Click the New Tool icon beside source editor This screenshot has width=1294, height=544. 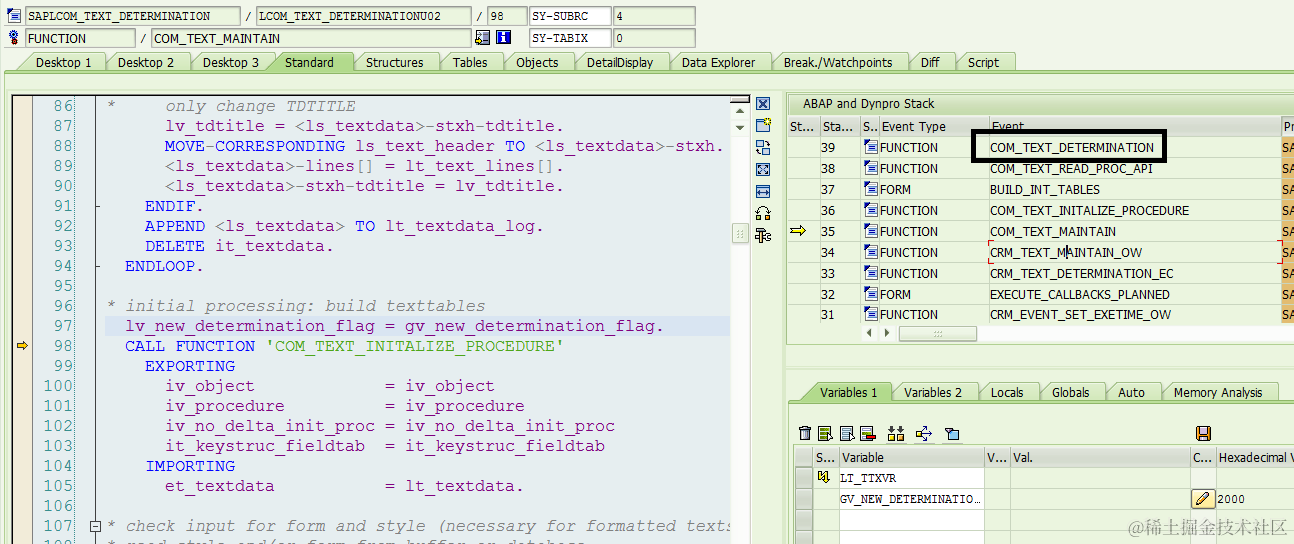point(763,126)
